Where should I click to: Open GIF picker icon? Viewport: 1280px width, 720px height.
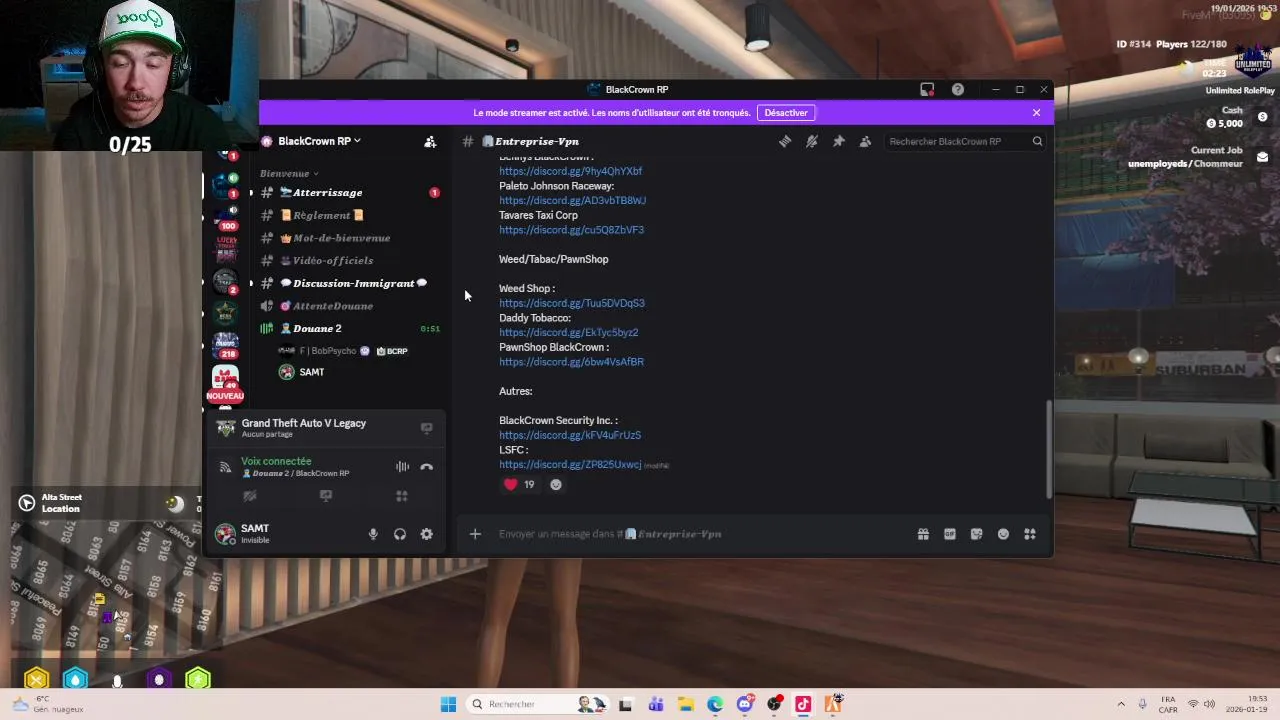950,534
